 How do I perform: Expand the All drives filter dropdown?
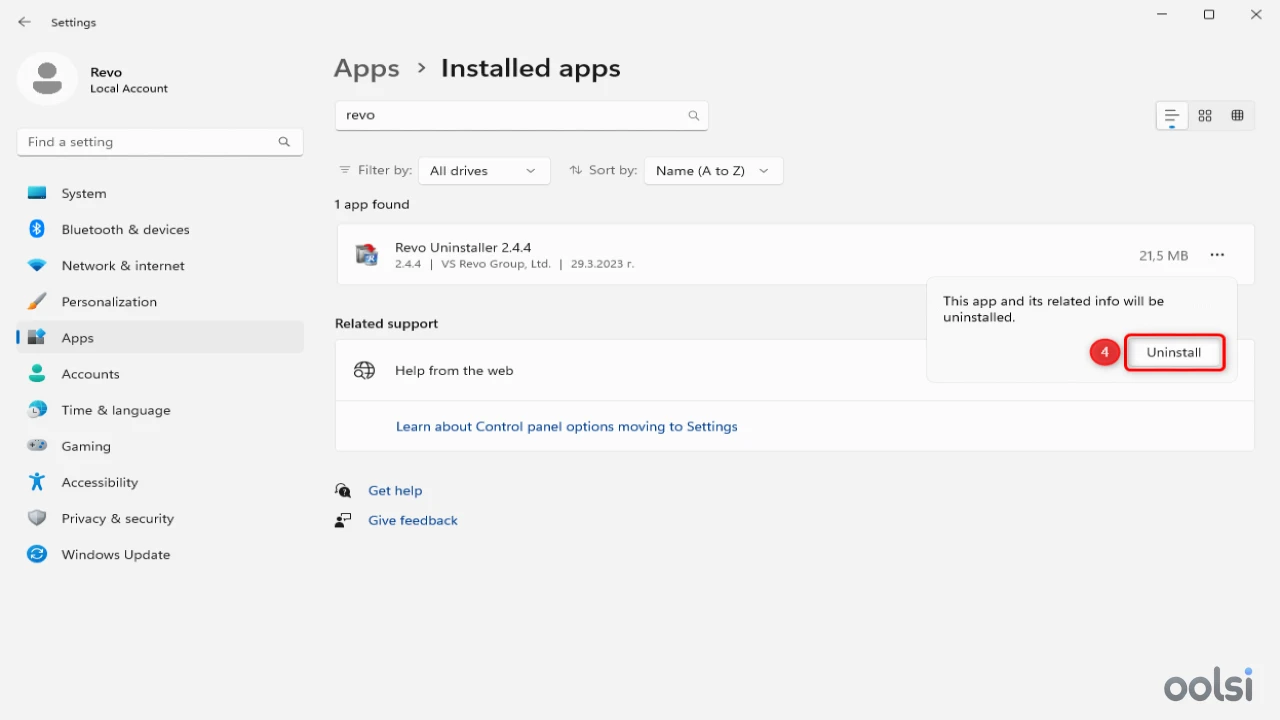tap(484, 171)
